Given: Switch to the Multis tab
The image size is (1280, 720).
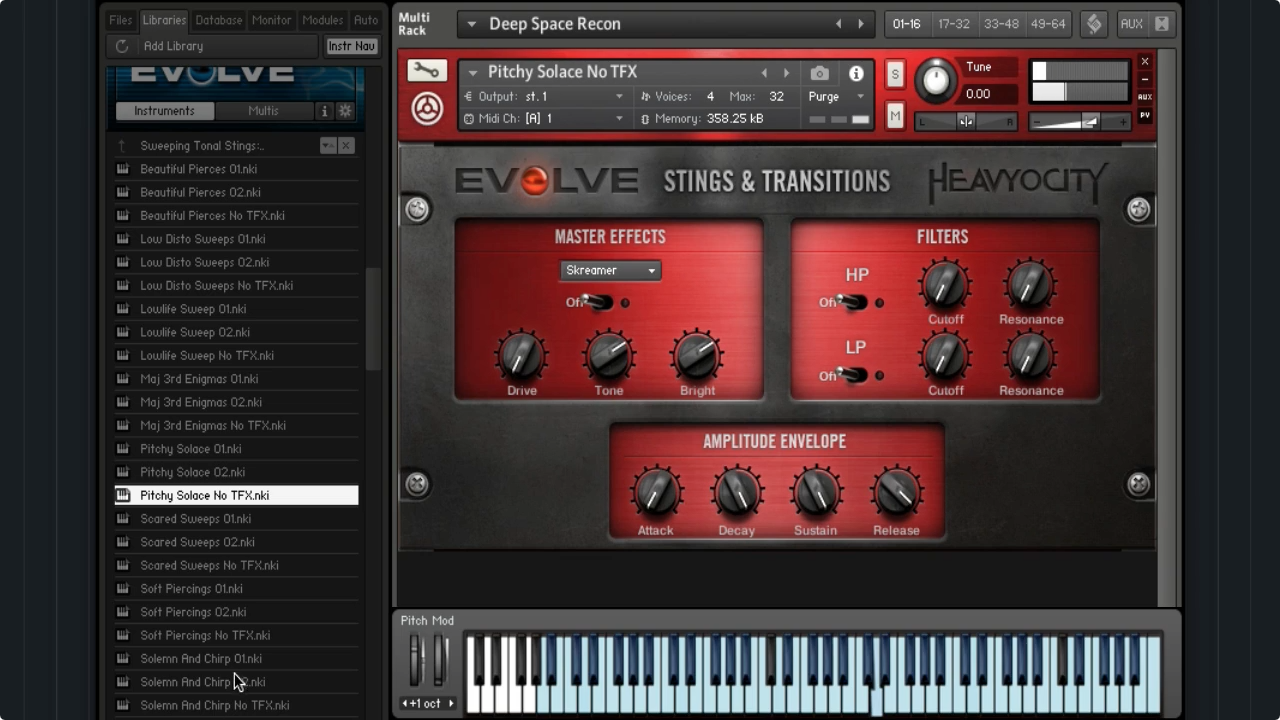Looking at the screenshot, I should 262,111.
